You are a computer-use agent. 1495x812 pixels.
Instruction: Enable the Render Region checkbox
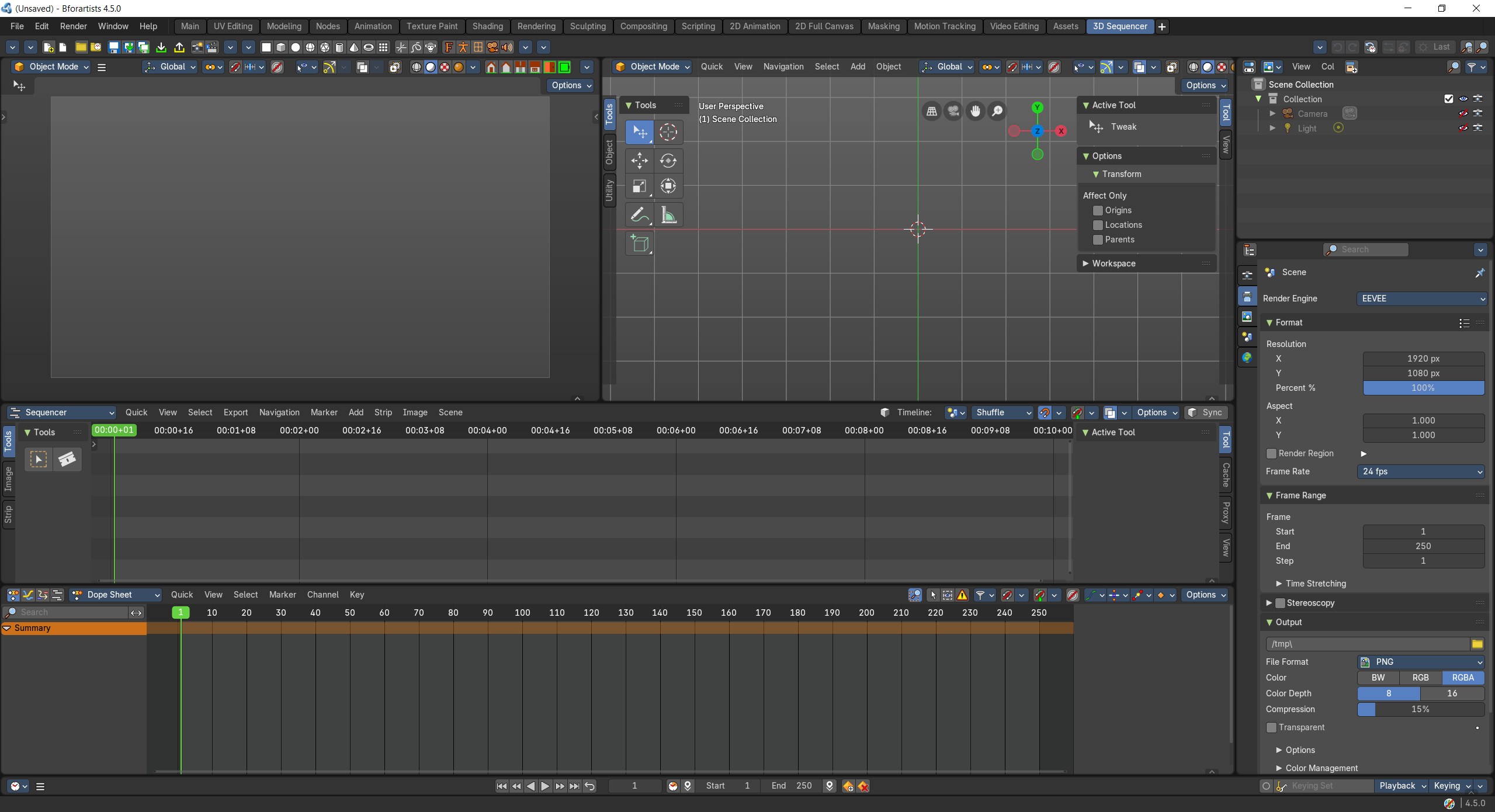coord(1271,453)
